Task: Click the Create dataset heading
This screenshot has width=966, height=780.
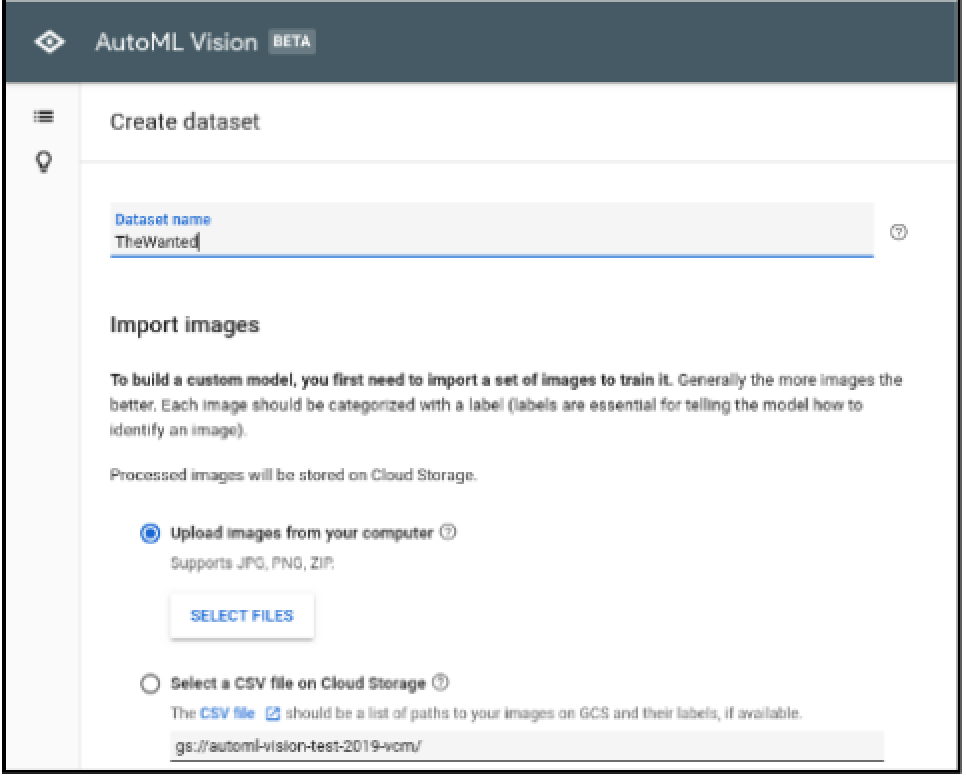Action: point(185,122)
